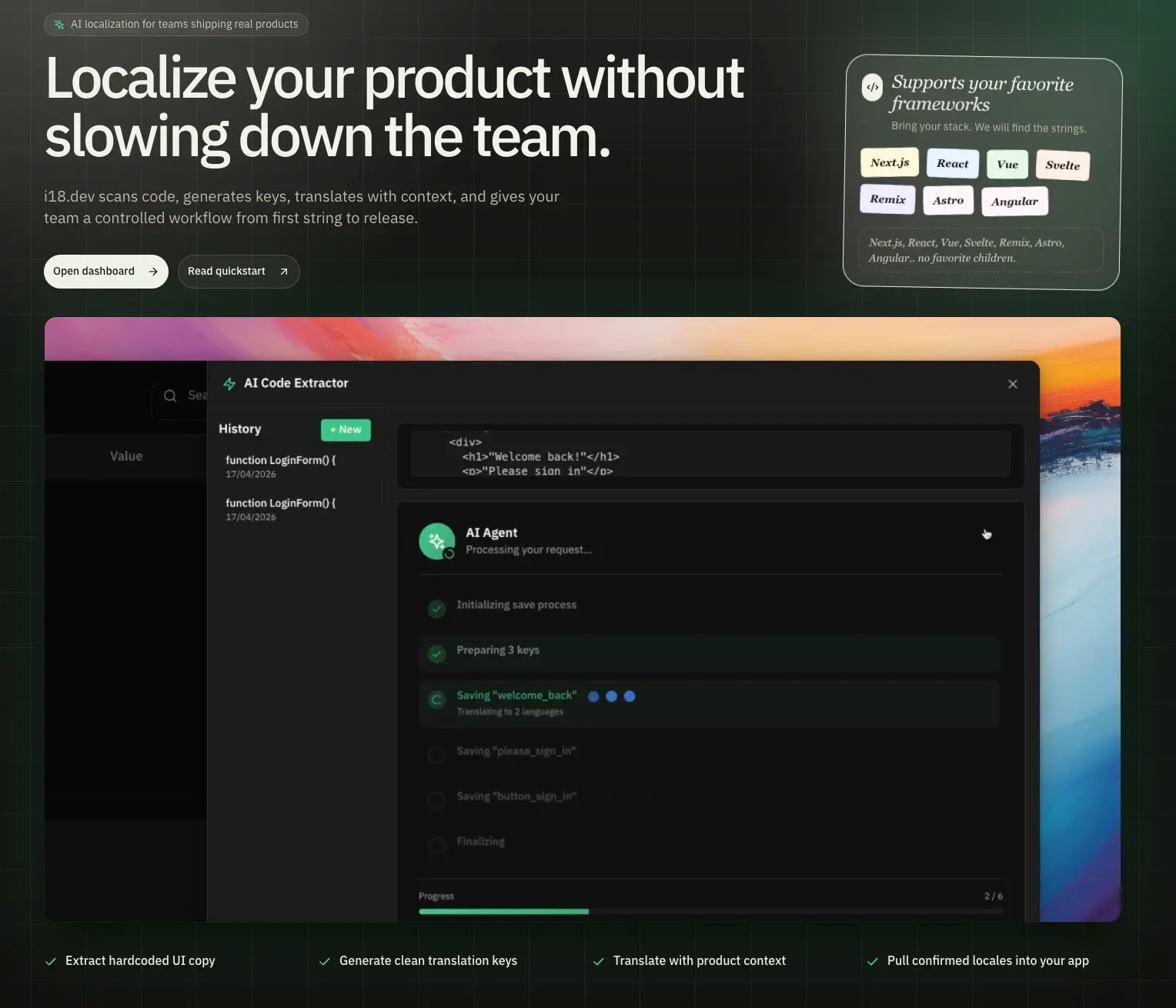Click the + New history button

point(346,430)
